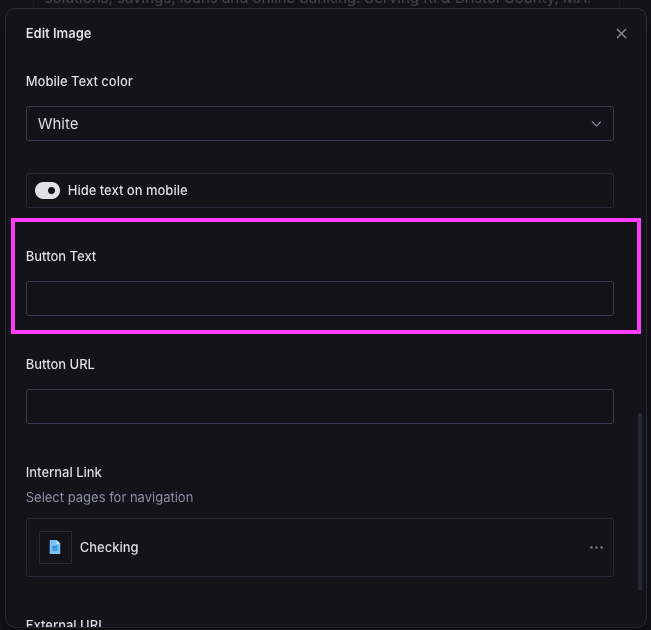The image size is (651, 630).
Task: Click the Internal Link heading
Action: click(x=64, y=472)
